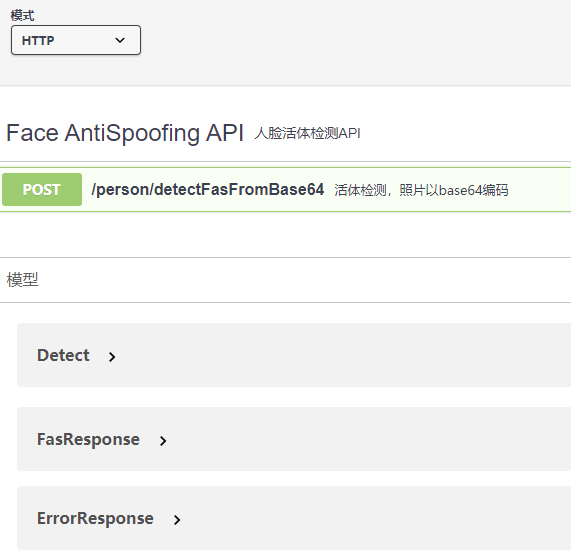The width and height of the screenshot is (571, 553).
Task: Click the 活体检测 base64 endpoint summary text
Action: point(421,190)
